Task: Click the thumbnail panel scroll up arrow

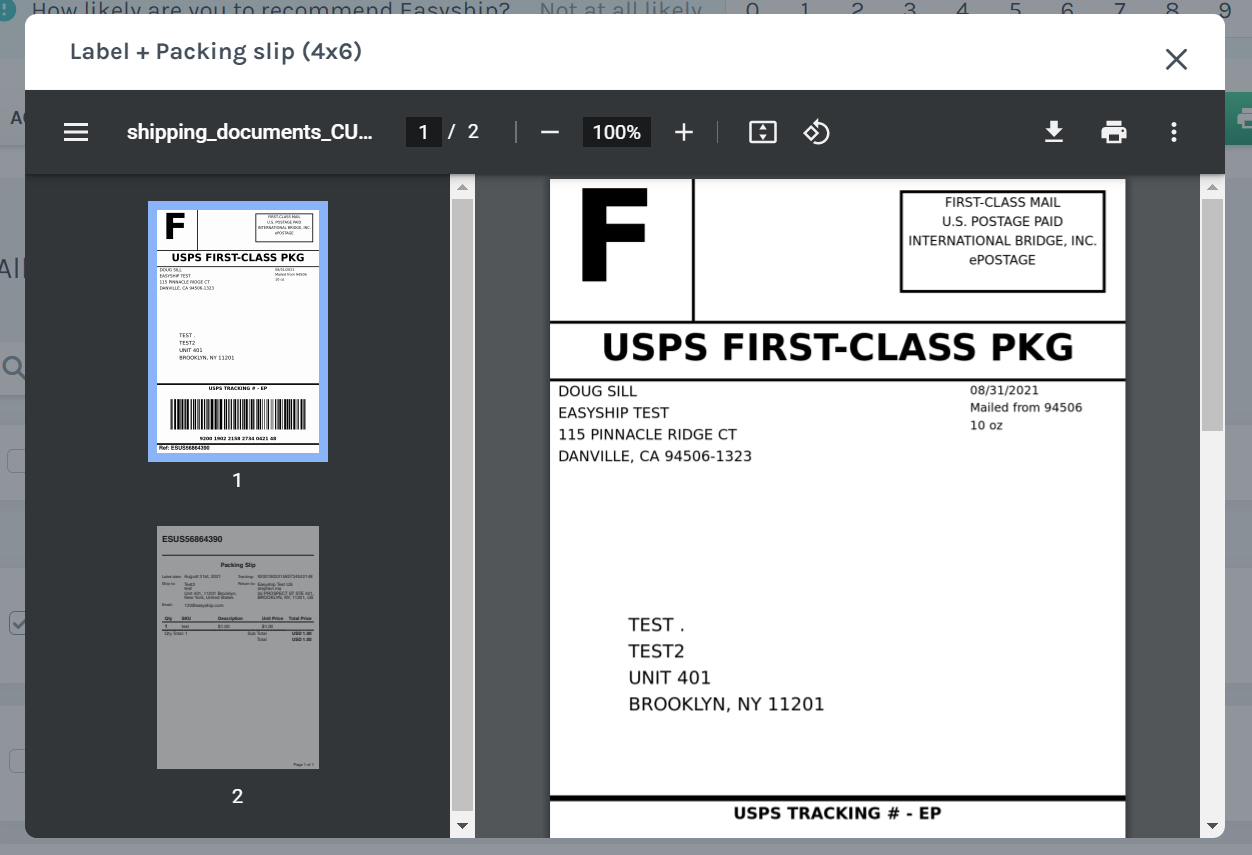Action: click(462, 187)
